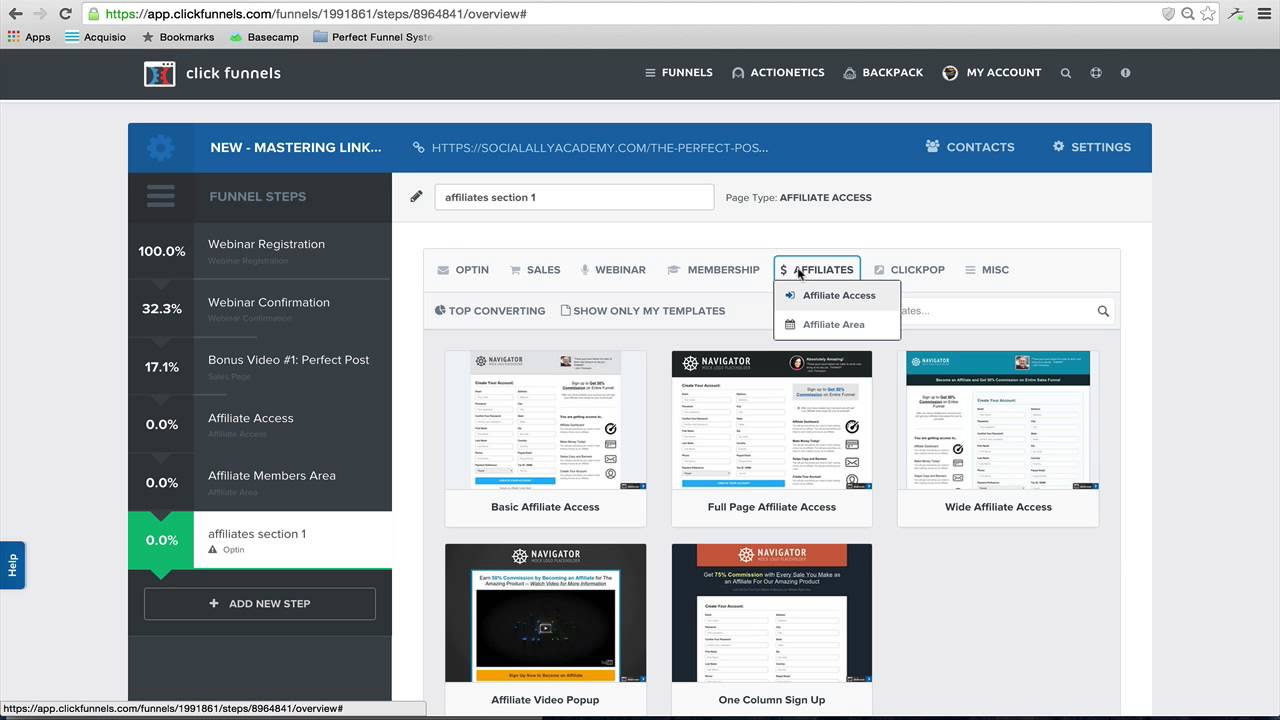Open the Bookmarks folder star
The image size is (1280, 720).
(x=178, y=37)
